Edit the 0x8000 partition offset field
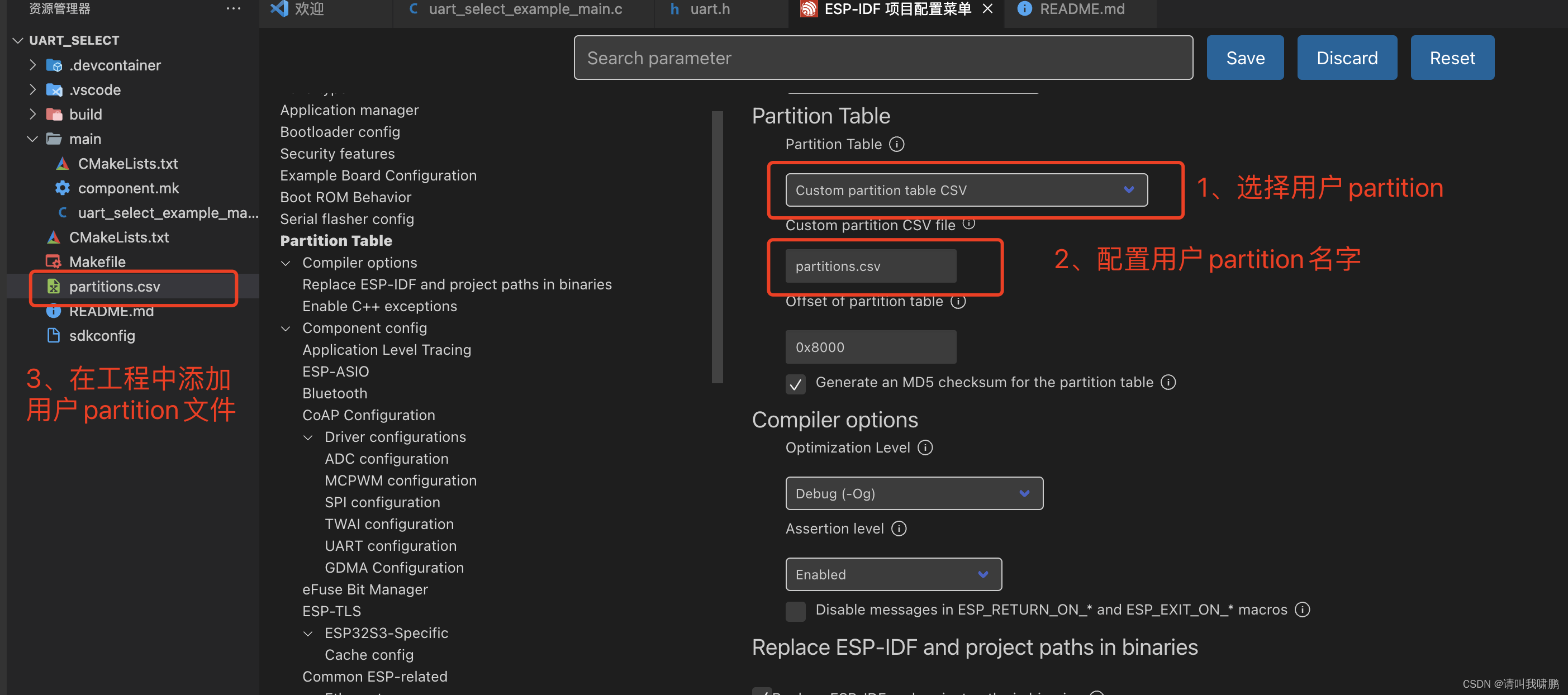The width and height of the screenshot is (1568, 695). pyautogui.click(x=871, y=347)
